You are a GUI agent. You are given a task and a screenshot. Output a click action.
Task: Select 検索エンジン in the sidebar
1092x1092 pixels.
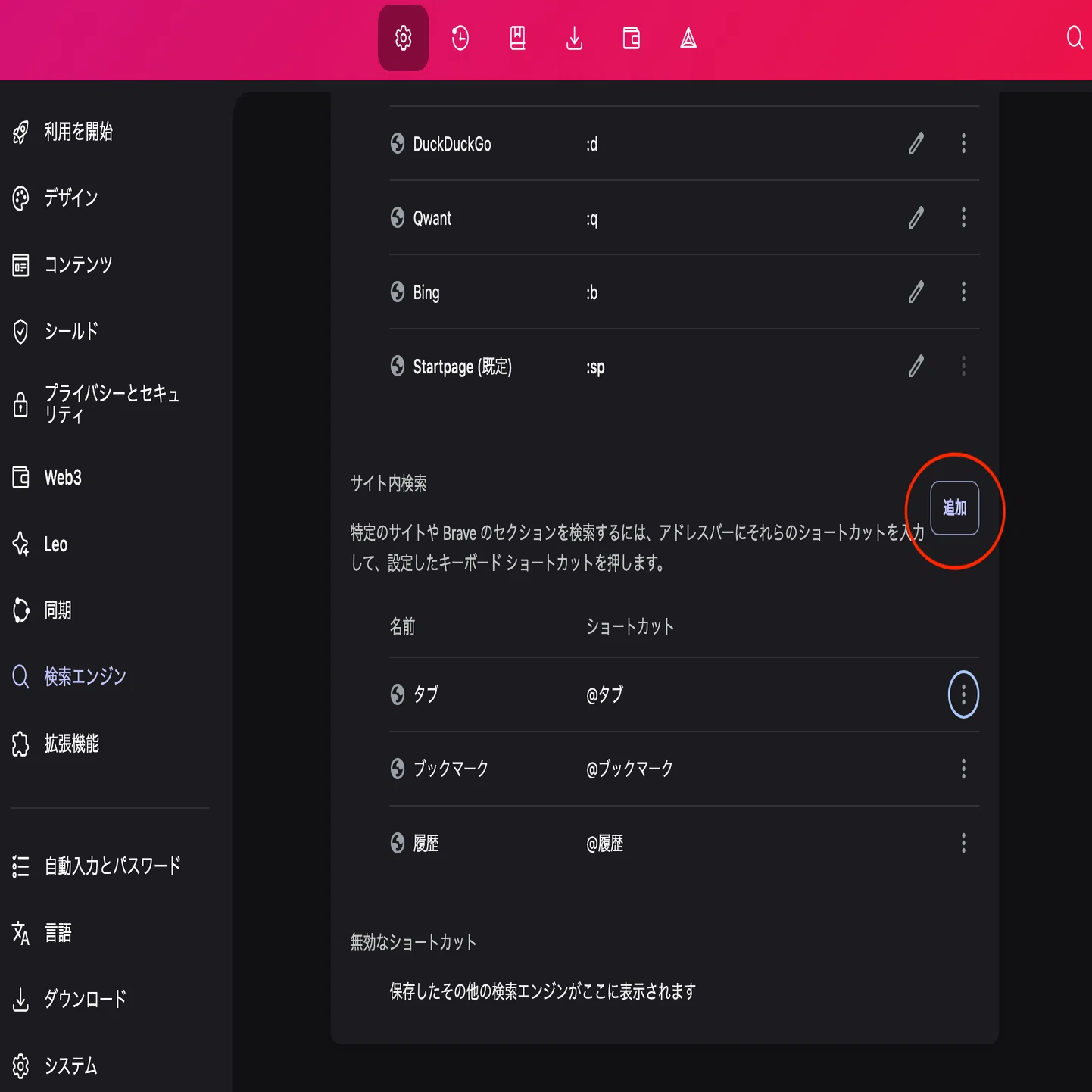(69, 676)
